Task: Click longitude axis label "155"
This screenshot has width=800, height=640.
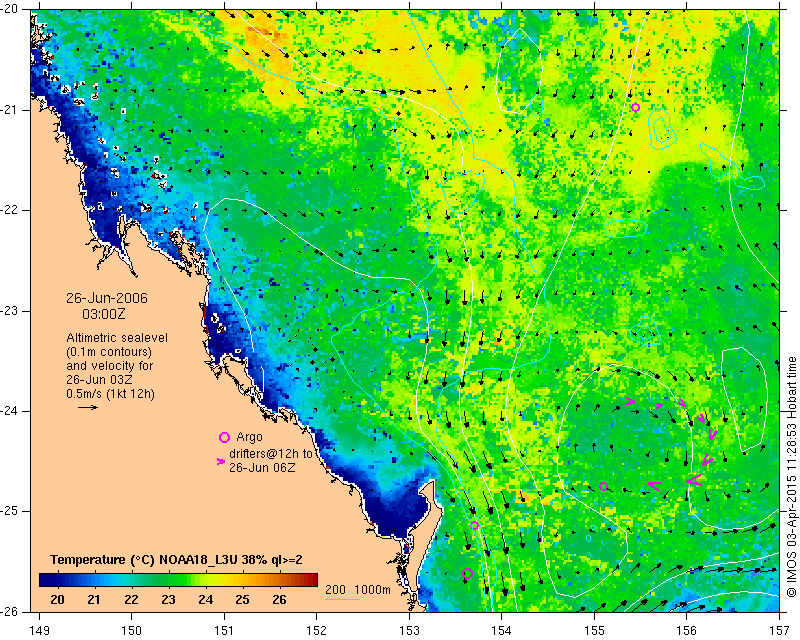Action: pyautogui.click(x=594, y=630)
